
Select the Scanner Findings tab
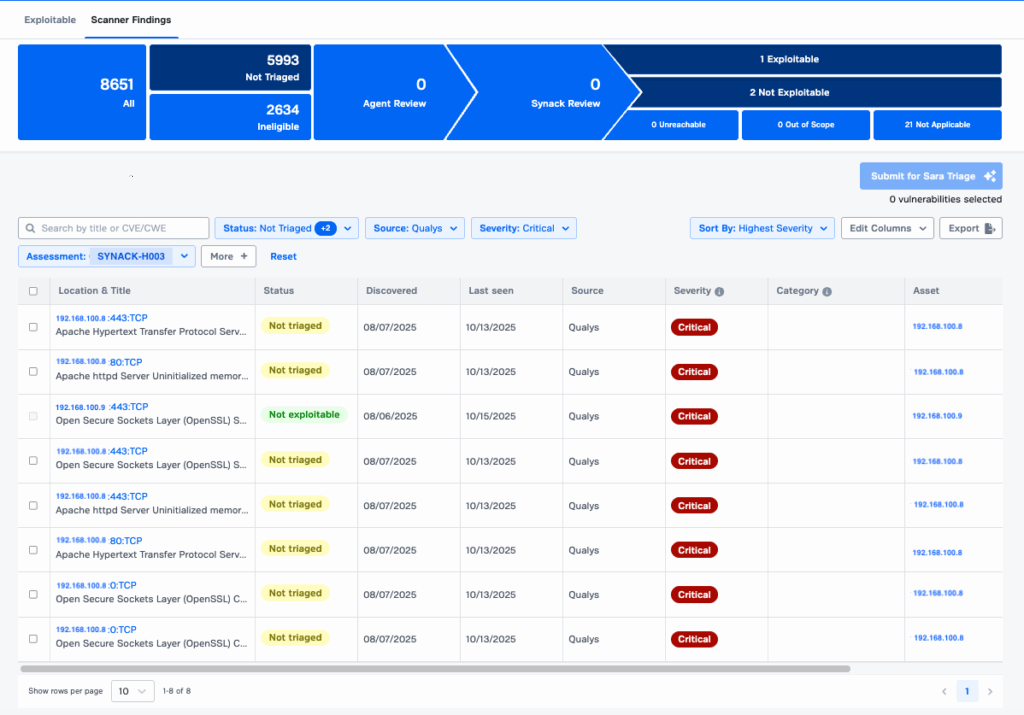point(131,20)
